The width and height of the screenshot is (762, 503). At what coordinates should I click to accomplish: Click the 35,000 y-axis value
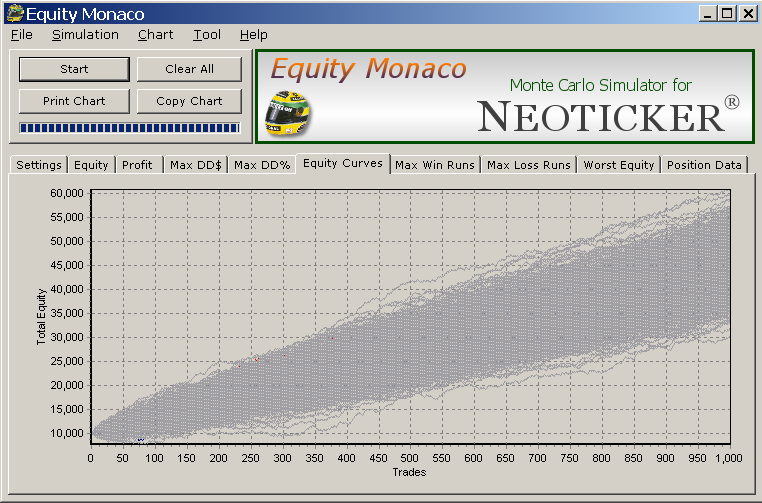click(67, 313)
